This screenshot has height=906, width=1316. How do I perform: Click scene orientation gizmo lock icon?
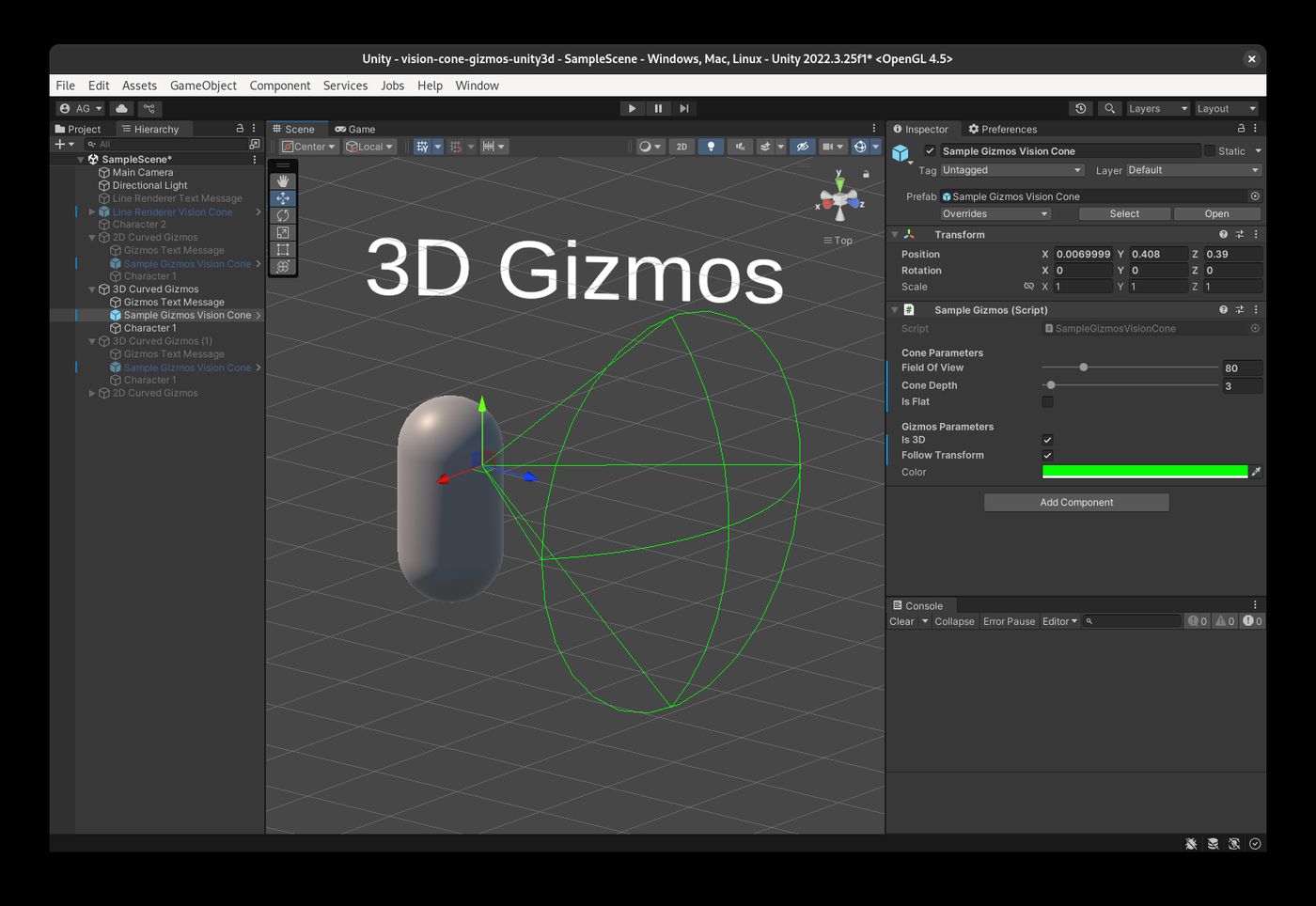[x=866, y=174]
